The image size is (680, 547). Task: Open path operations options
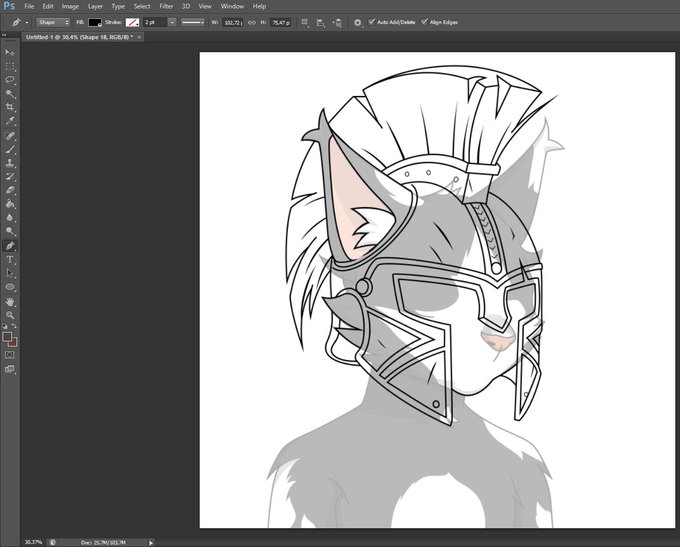[x=305, y=22]
